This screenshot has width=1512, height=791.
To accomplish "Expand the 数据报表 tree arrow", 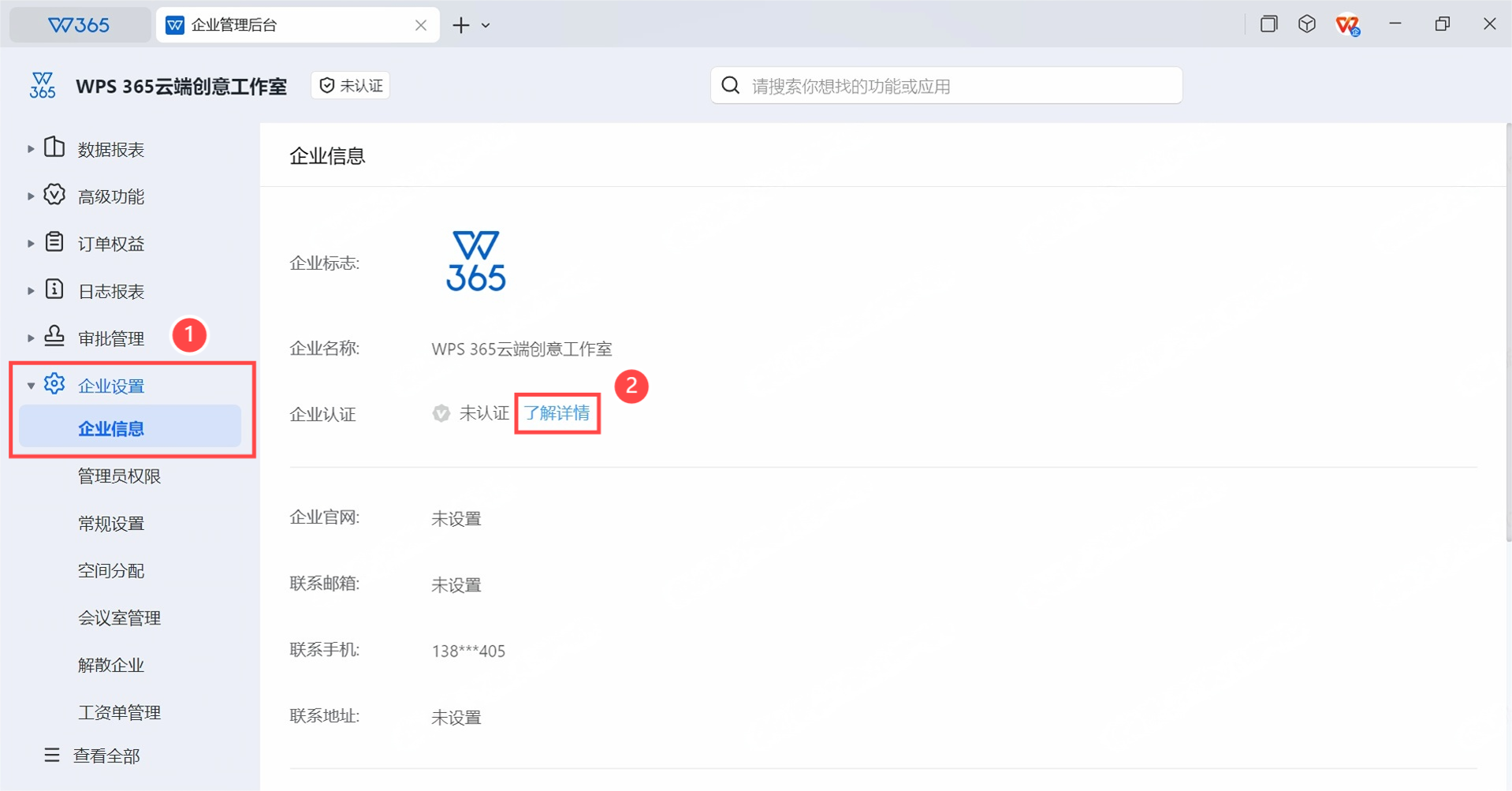I will pyautogui.click(x=31, y=148).
